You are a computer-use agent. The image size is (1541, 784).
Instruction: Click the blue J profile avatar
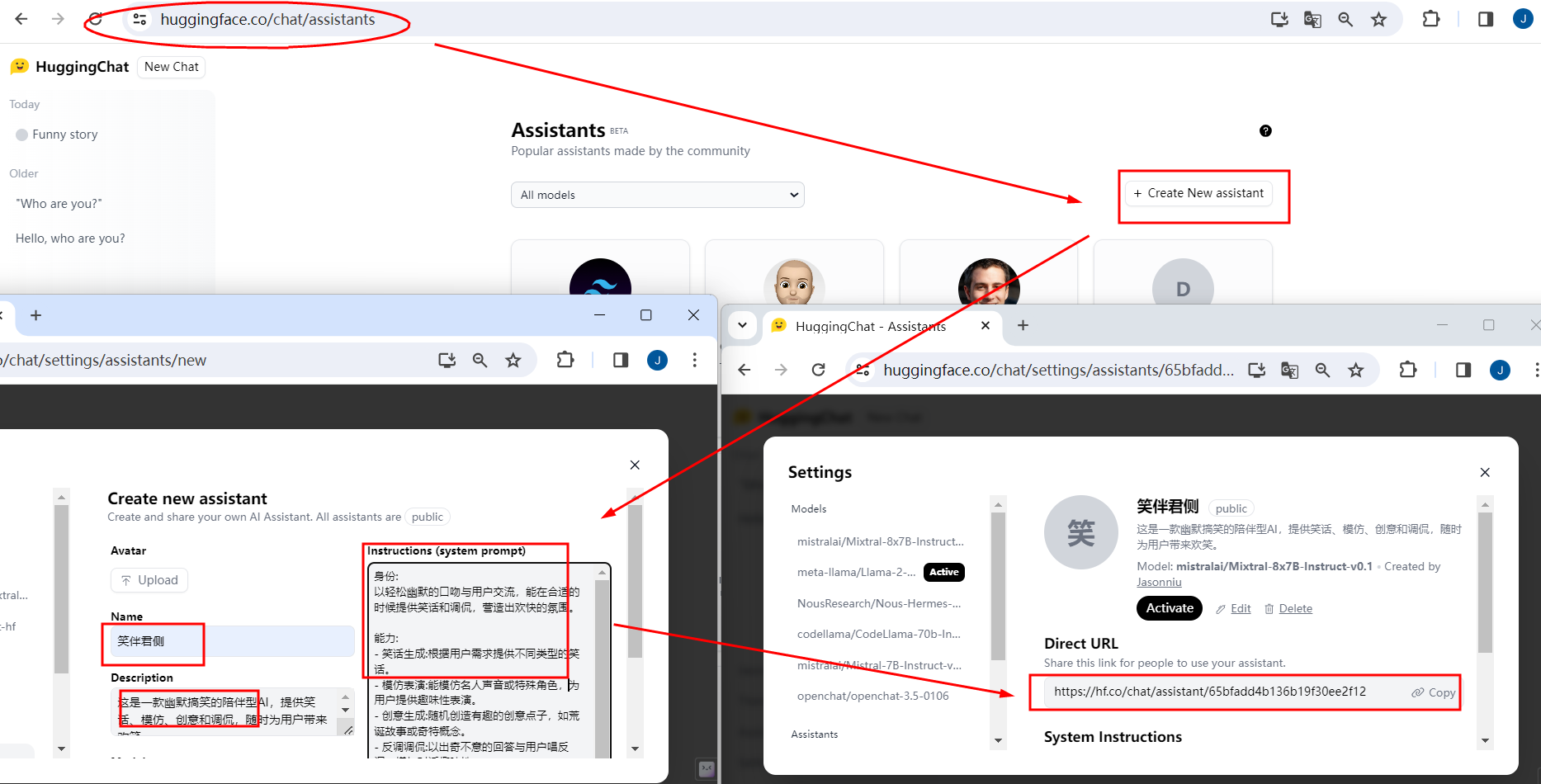pos(1523,19)
